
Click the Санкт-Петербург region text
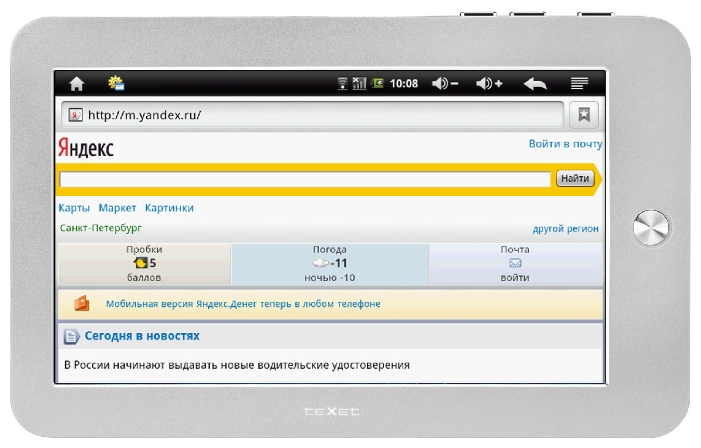[x=101, y=228]
